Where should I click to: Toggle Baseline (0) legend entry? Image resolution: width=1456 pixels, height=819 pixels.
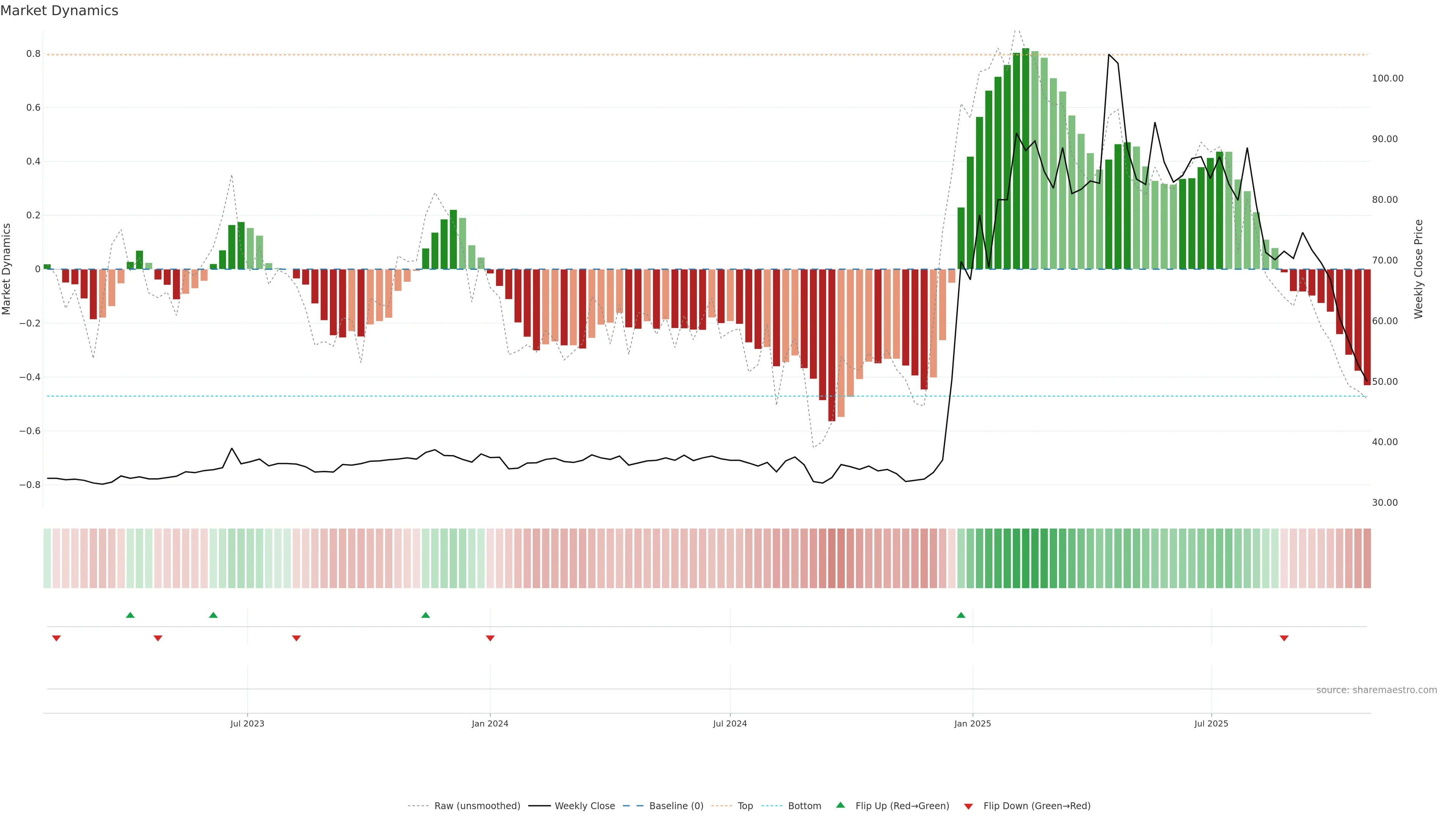click(676, 806)
